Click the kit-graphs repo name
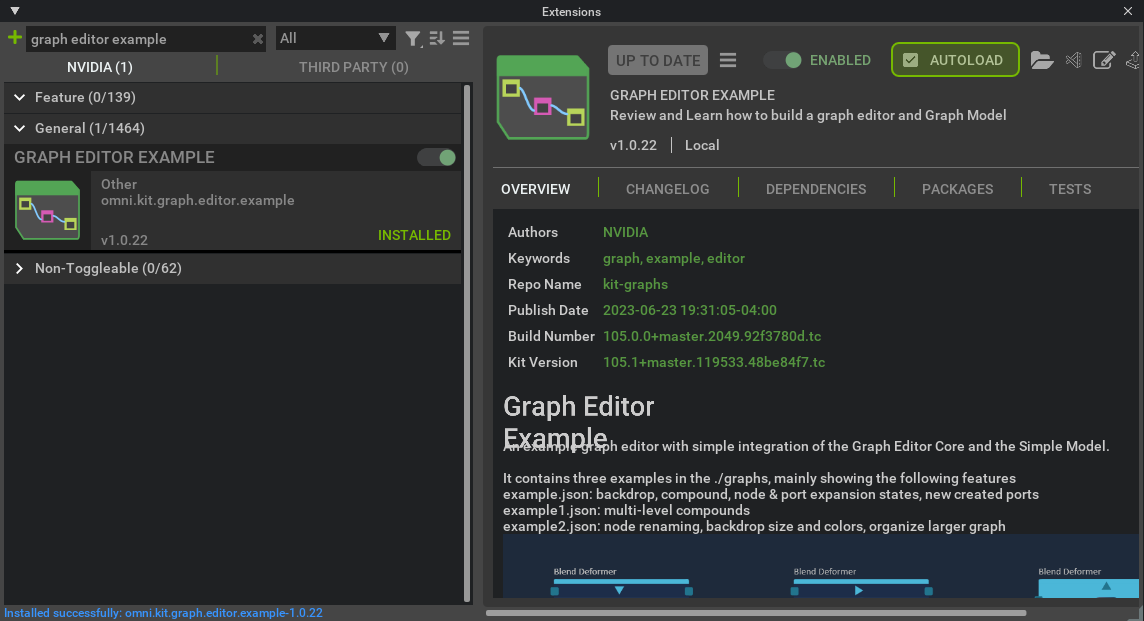This screenshot has height=621, width=1144. click(635, 284)
